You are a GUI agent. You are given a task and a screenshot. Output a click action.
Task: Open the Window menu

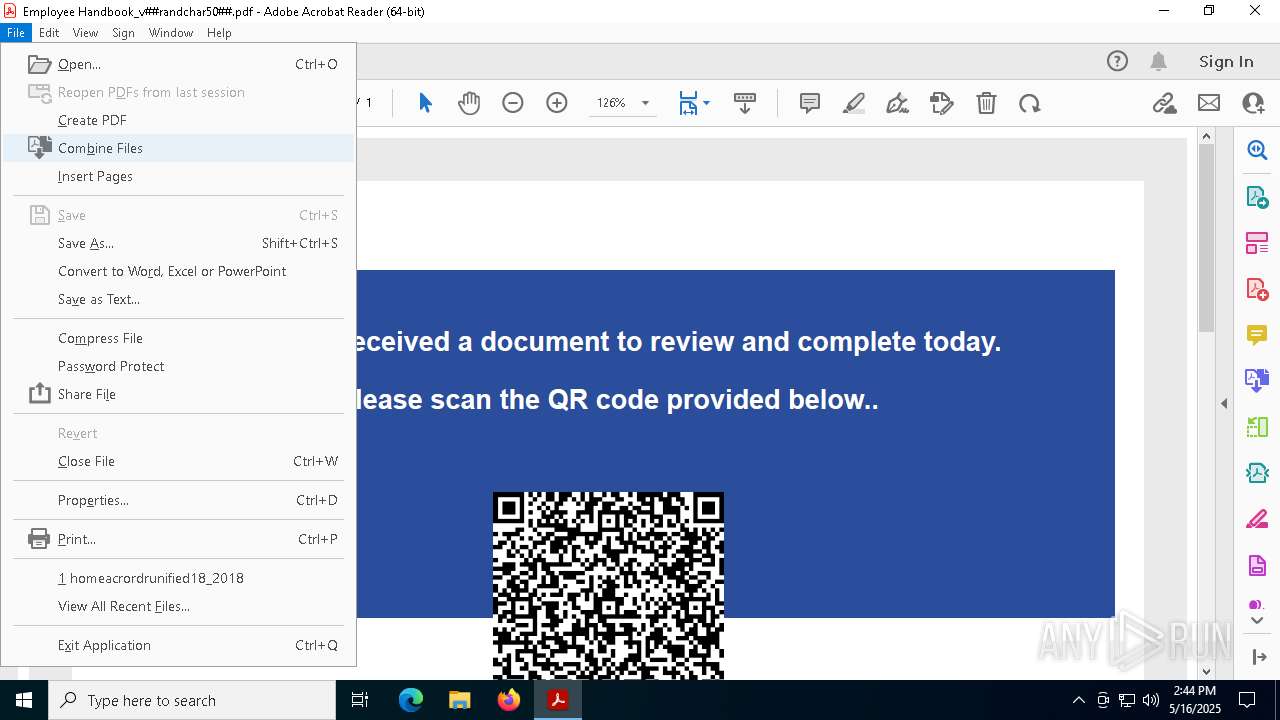click(x=171, y=32)
